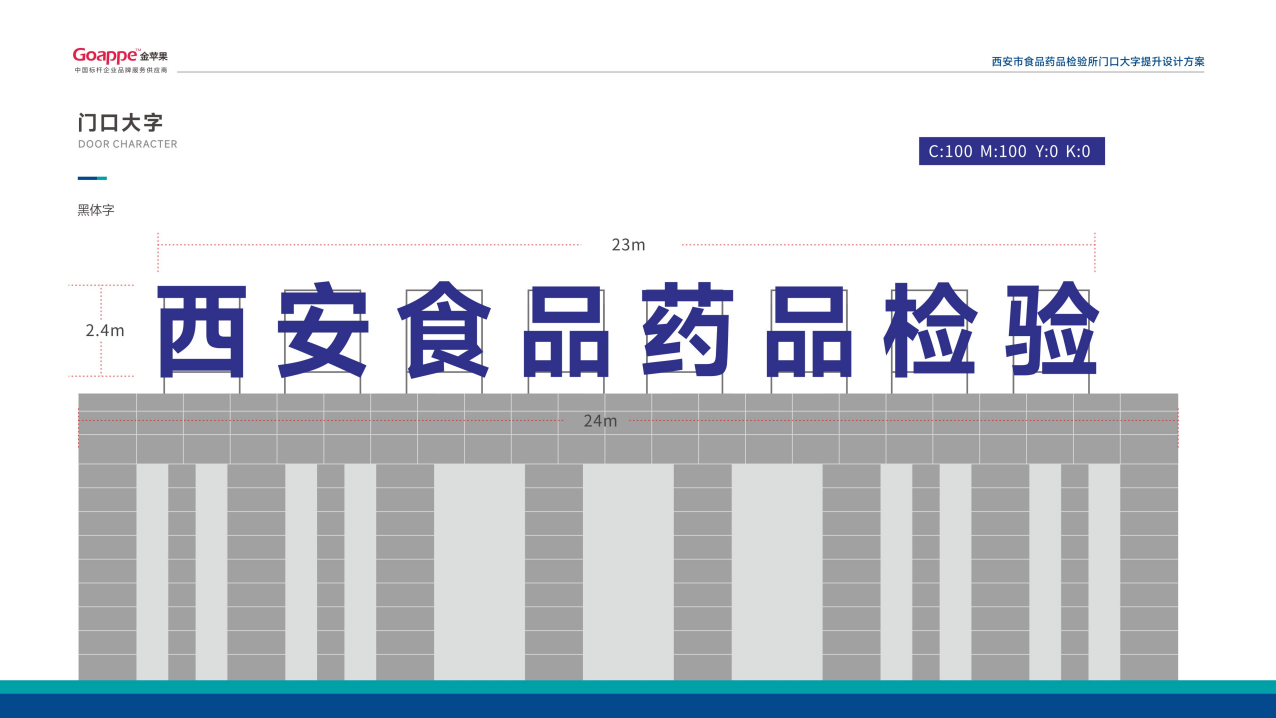The height and width of the screenshot is (718, 1276).
Task: Select the large 安 character
Action: coord(323,331)
